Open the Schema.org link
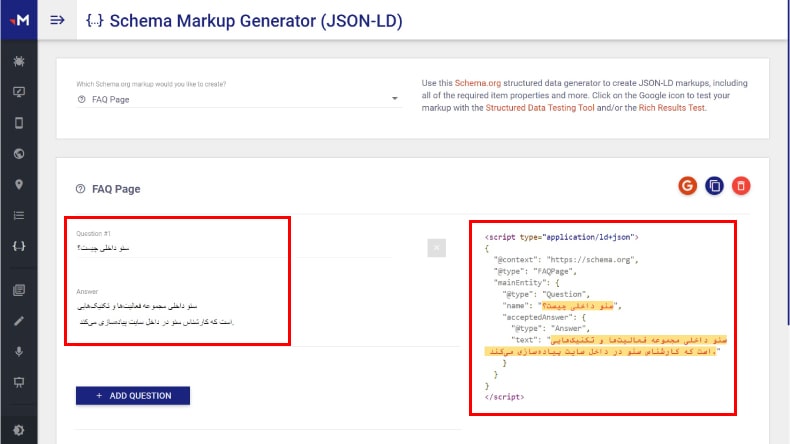Viewport: 790px width, 444px height. [x=478, y=83]
